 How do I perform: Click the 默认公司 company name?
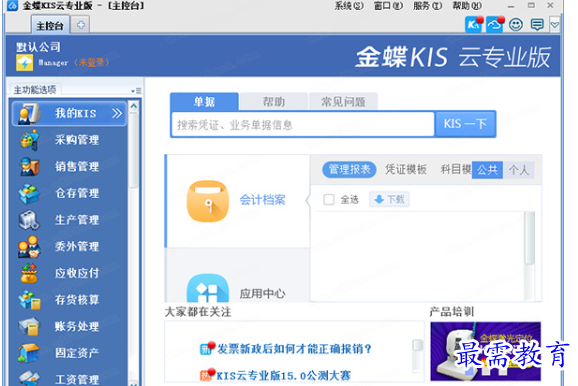coord(38,47)
